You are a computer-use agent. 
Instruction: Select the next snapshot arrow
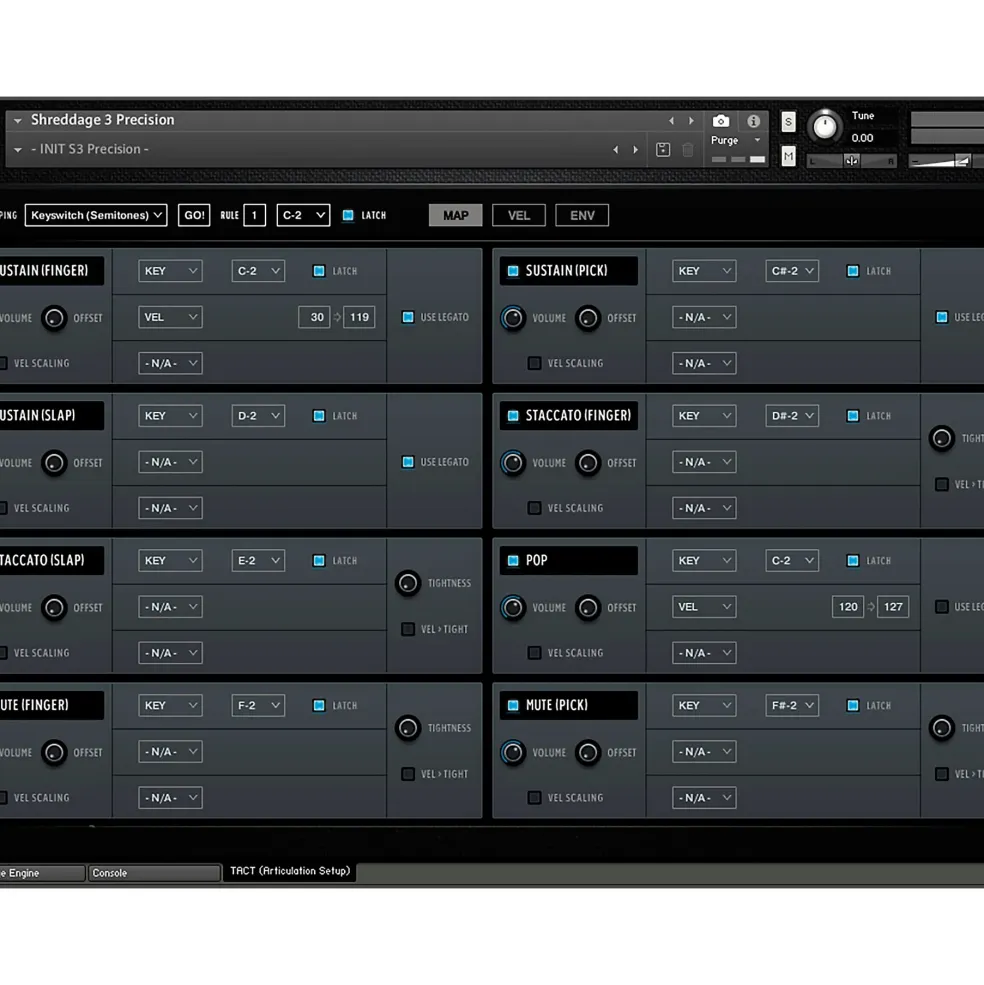[x=635, y=150]
